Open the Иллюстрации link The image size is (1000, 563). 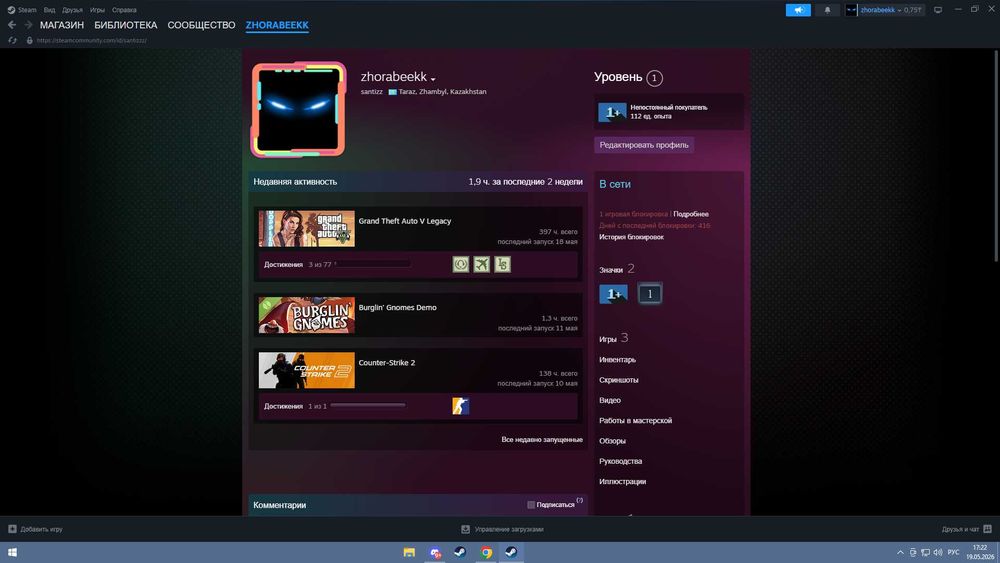[622, 482]
